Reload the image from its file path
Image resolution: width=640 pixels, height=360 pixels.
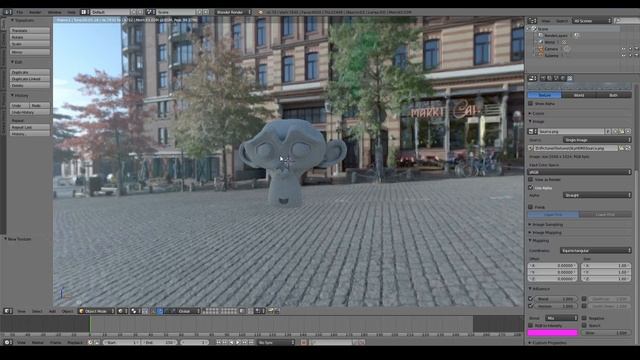click(628, 148)
